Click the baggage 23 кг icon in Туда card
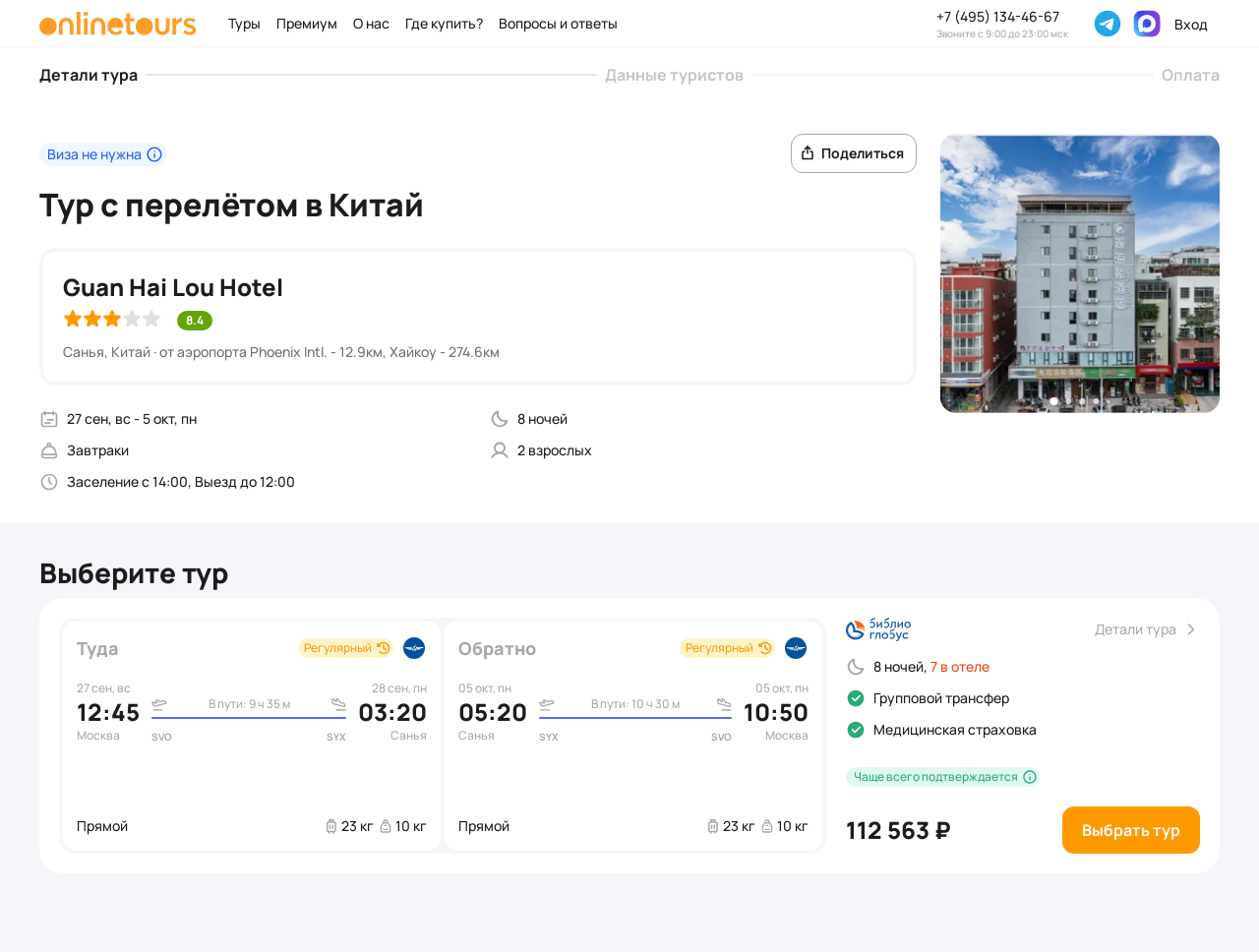The image size is (1259, 952). tap(331, 826)
